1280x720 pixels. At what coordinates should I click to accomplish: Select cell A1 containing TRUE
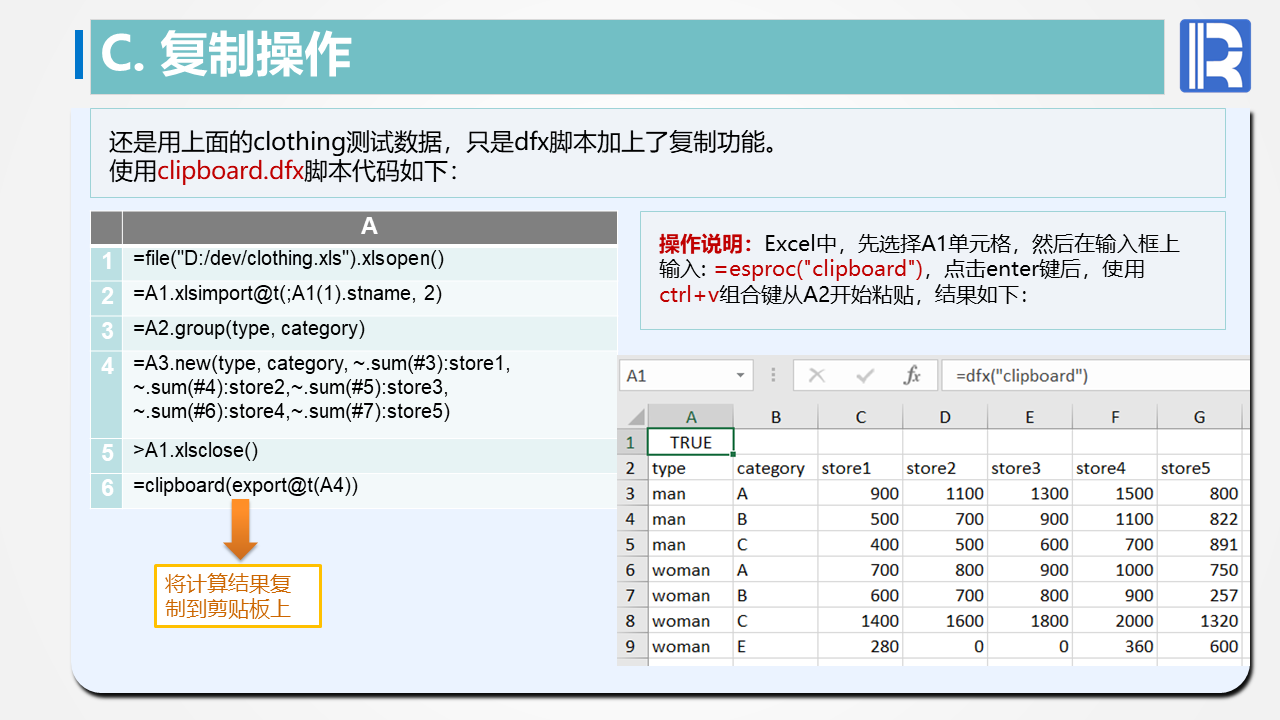coord(690,442)
